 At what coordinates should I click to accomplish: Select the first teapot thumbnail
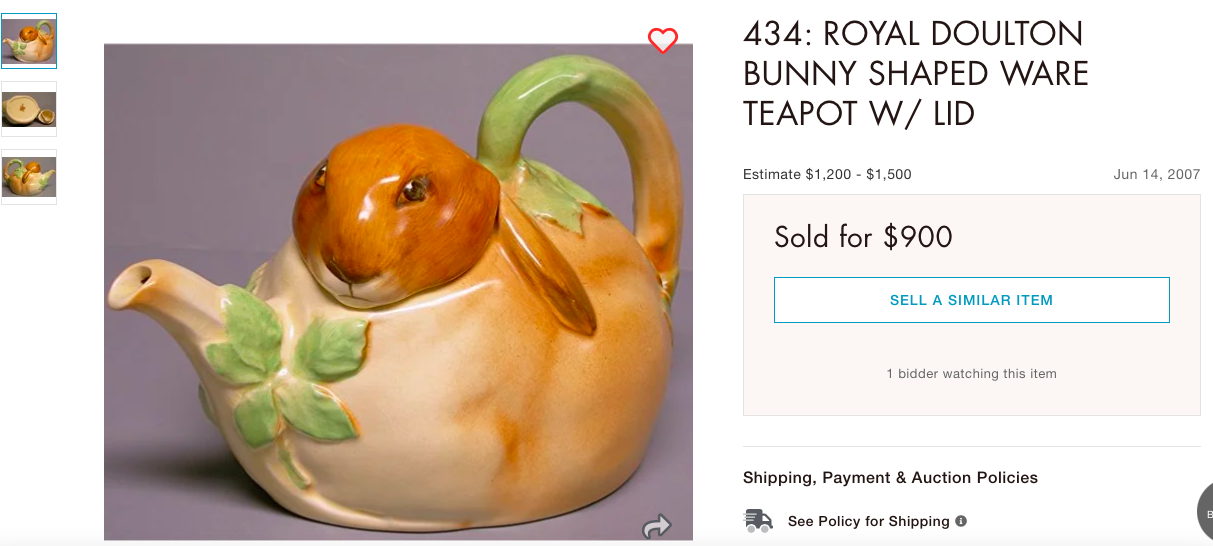coord(29,41)
